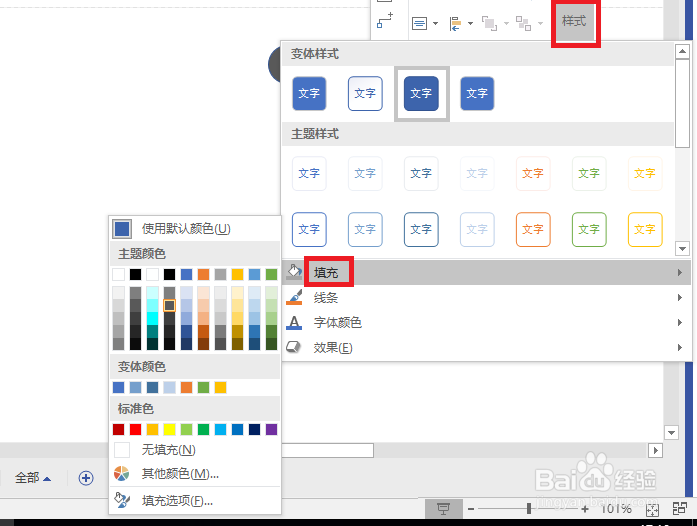Screen dimensions: 697x526
Task: Expand the 字体颜色 submenu arrow
Action: tap(680, 322)
